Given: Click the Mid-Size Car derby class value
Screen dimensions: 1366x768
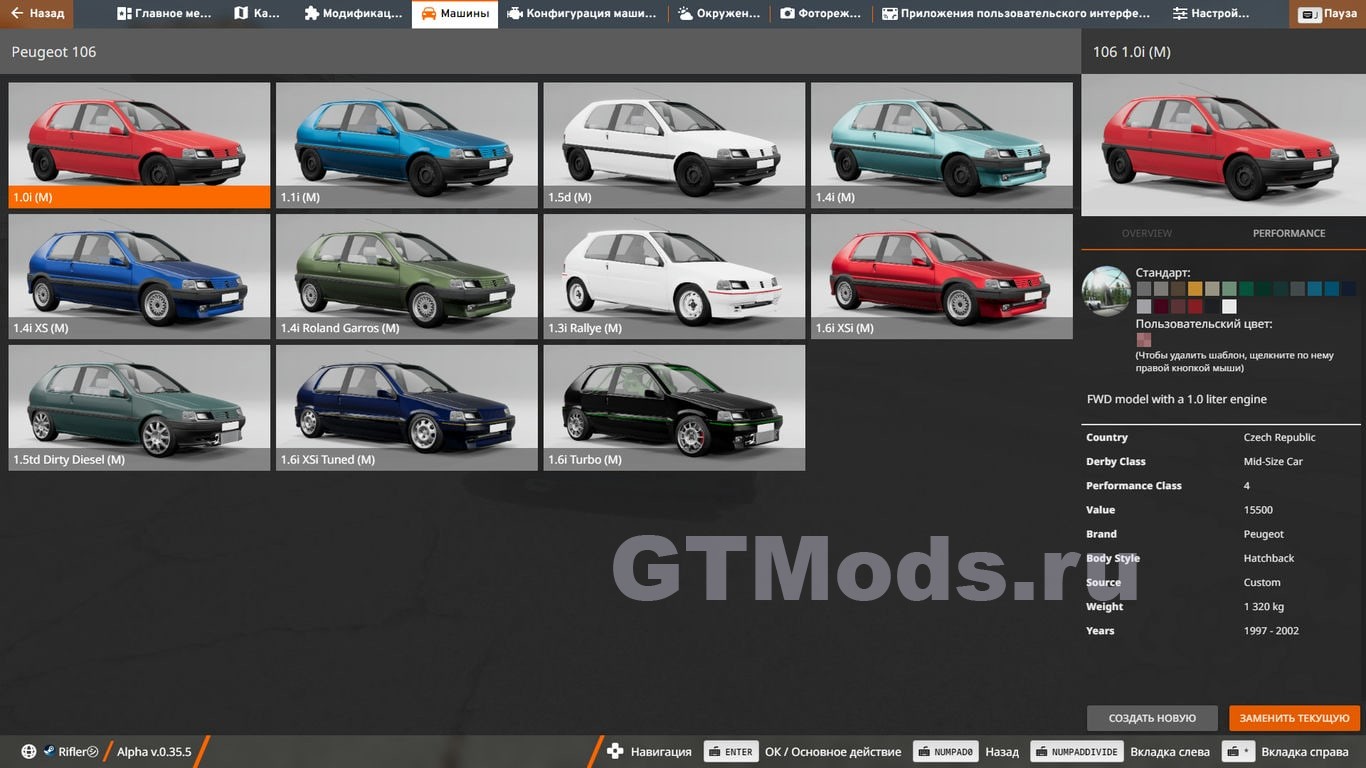Looking at the screenshot, I should (1273, 461).
